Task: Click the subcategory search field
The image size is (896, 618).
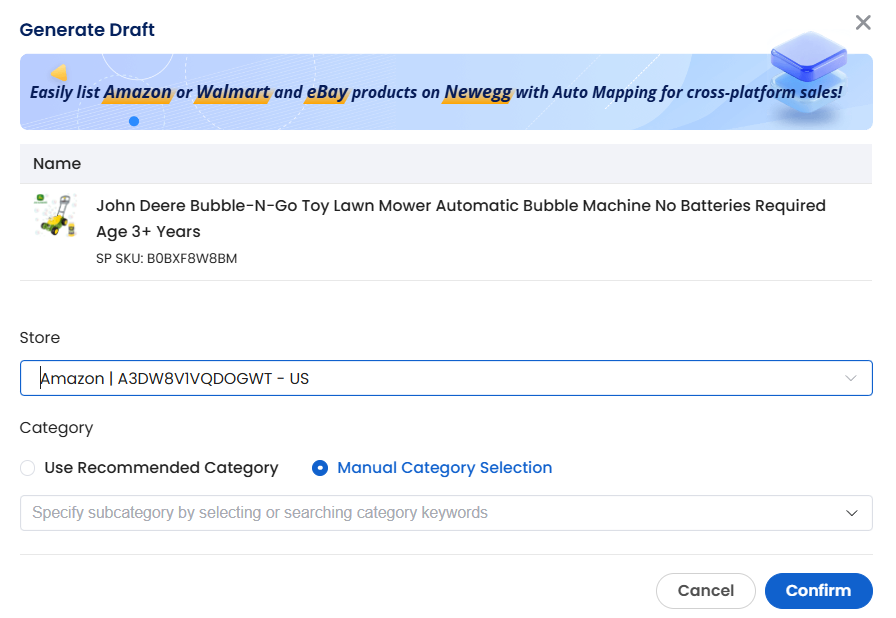Action: pyautogui.click(x=446, y=513)
